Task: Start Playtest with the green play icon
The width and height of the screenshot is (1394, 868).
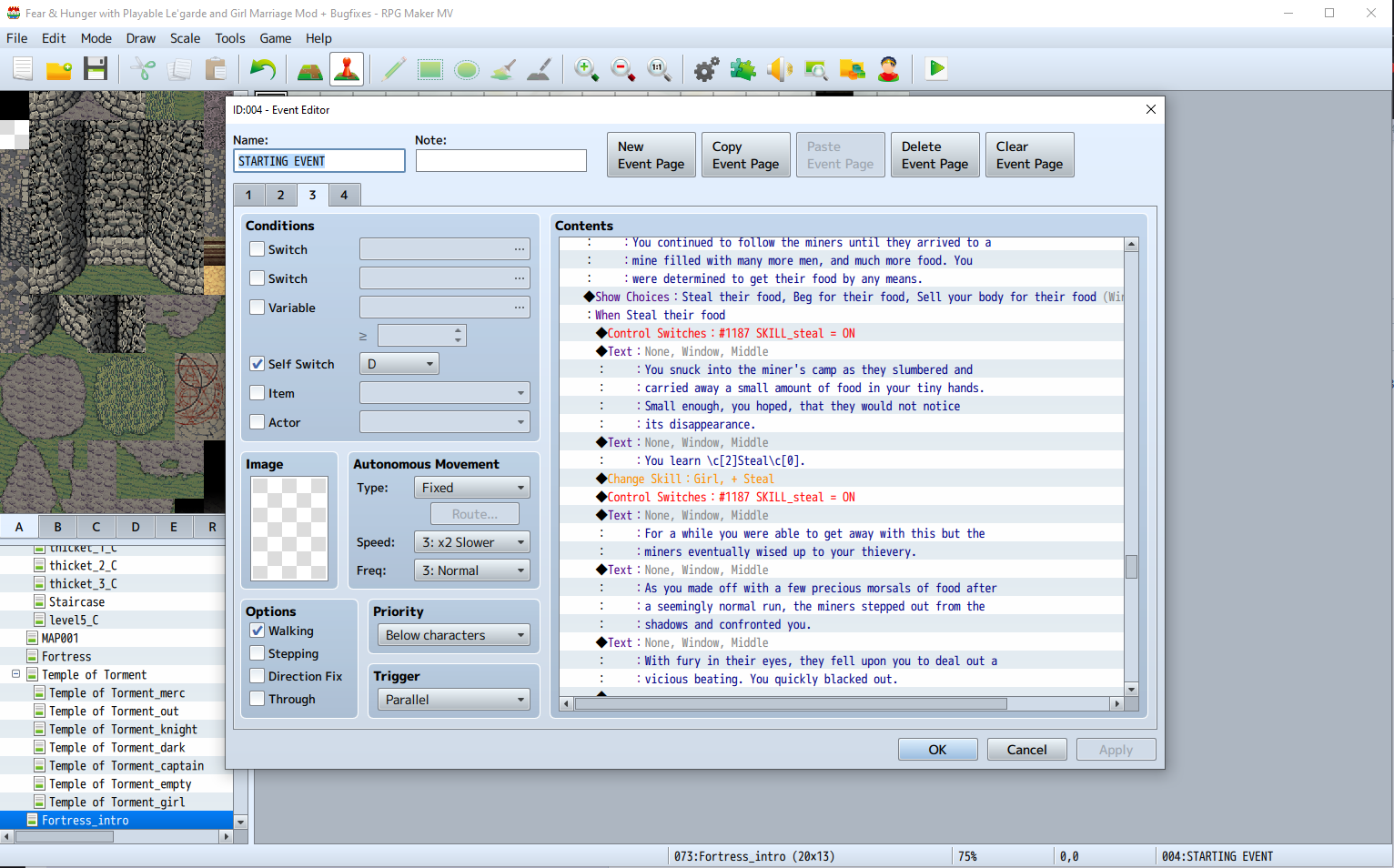Action: [x=936, y=69]
